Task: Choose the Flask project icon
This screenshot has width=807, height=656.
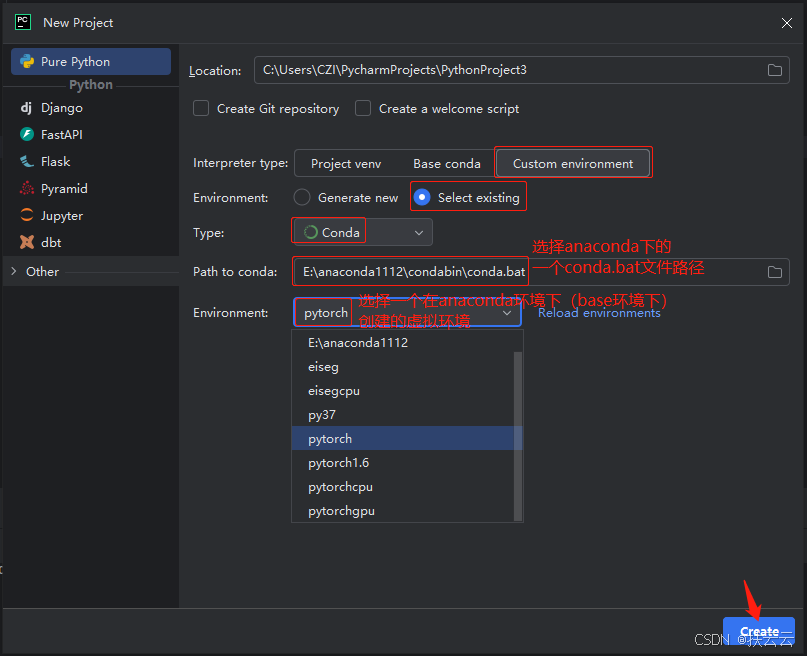Action: point(27,162)
